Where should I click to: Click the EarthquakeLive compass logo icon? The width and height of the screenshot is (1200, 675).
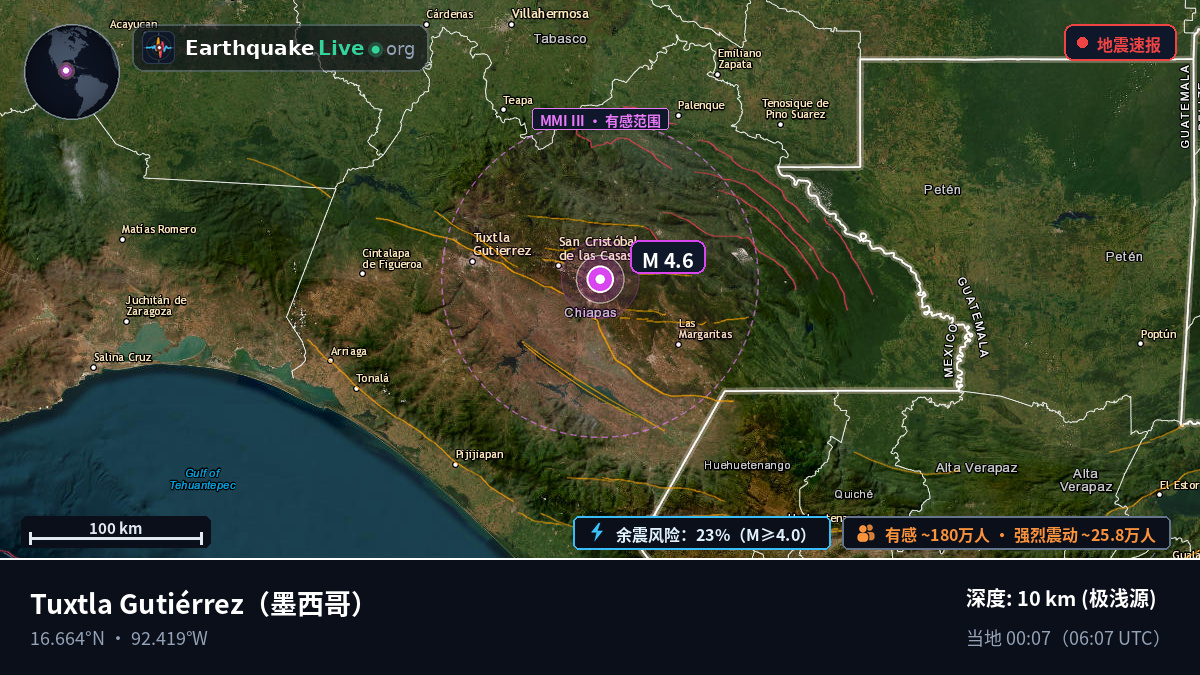pos(159,48)
